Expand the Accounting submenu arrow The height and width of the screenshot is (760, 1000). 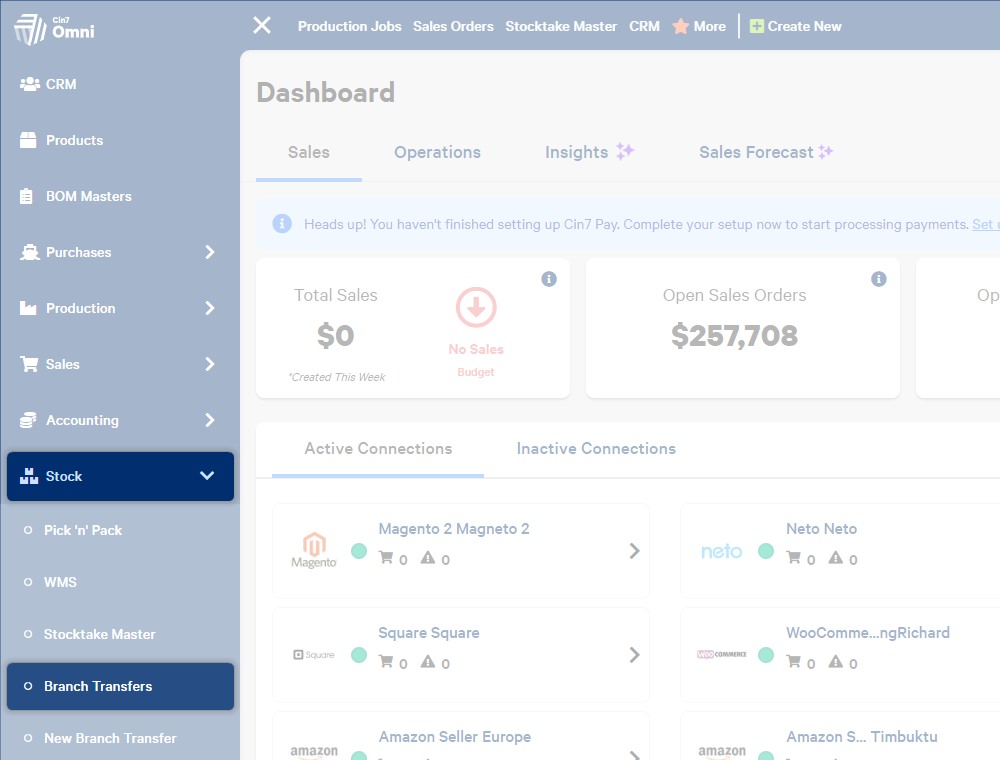click(x=210, y=420)
